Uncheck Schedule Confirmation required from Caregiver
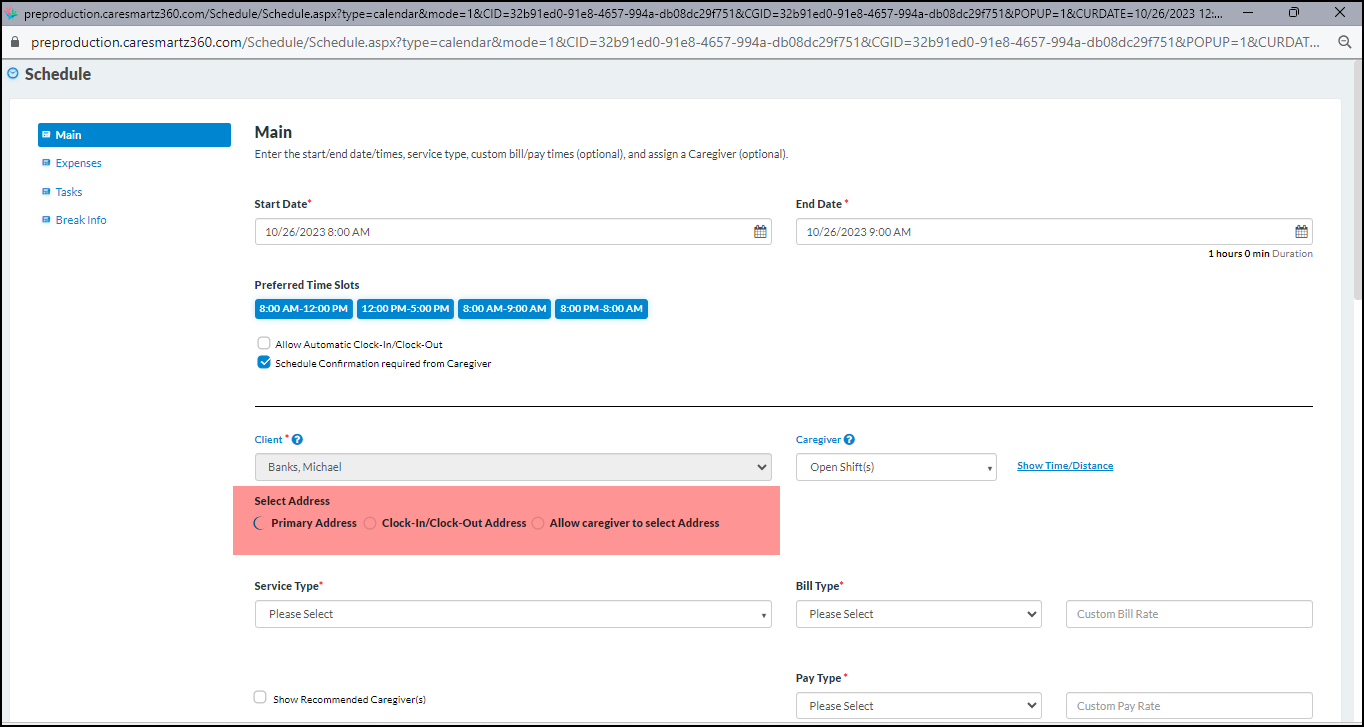1364x727 pixels. click(264, 363)
